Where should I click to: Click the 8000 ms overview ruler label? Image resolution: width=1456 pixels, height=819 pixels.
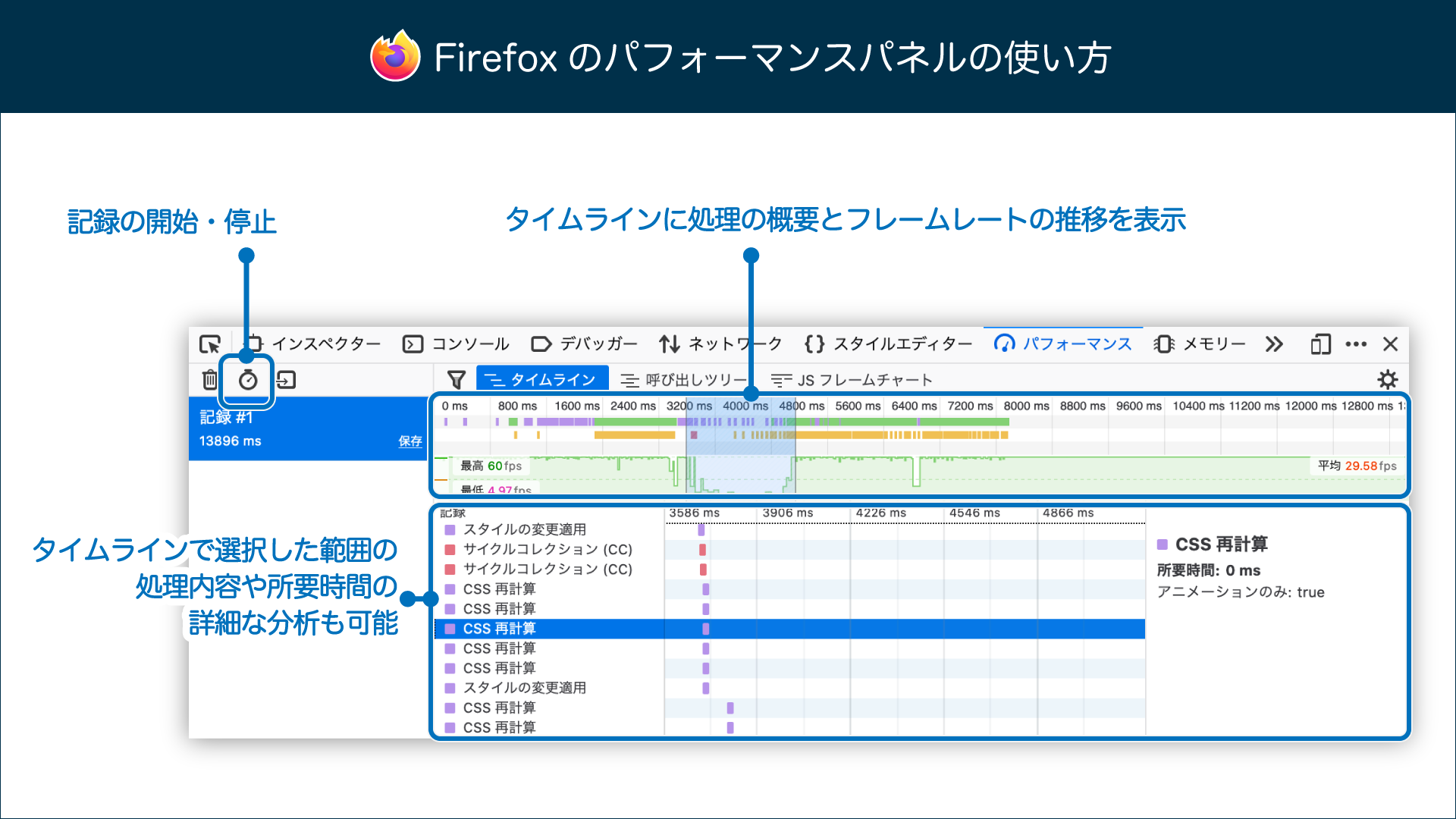(1027, 406)
